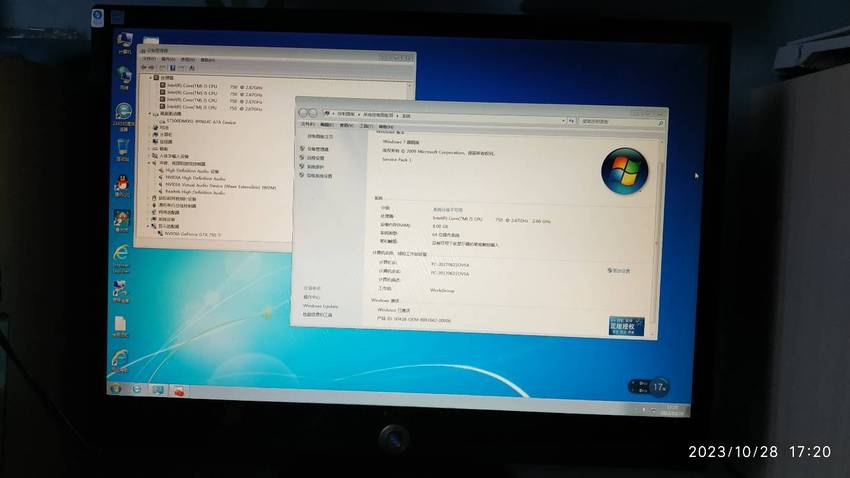Click the red icon in the taskbar
This screenshot has width=850, height=478.
[x=179, y=391]
